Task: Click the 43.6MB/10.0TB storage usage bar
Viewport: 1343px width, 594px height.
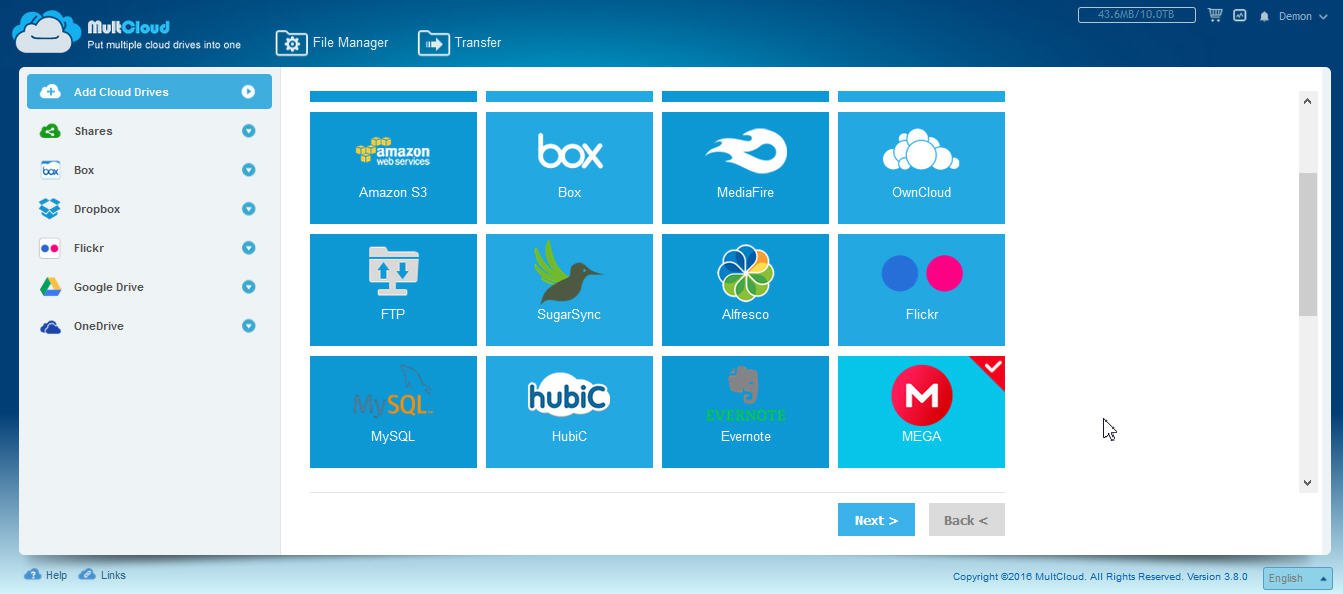Action: click(1137, 15)
